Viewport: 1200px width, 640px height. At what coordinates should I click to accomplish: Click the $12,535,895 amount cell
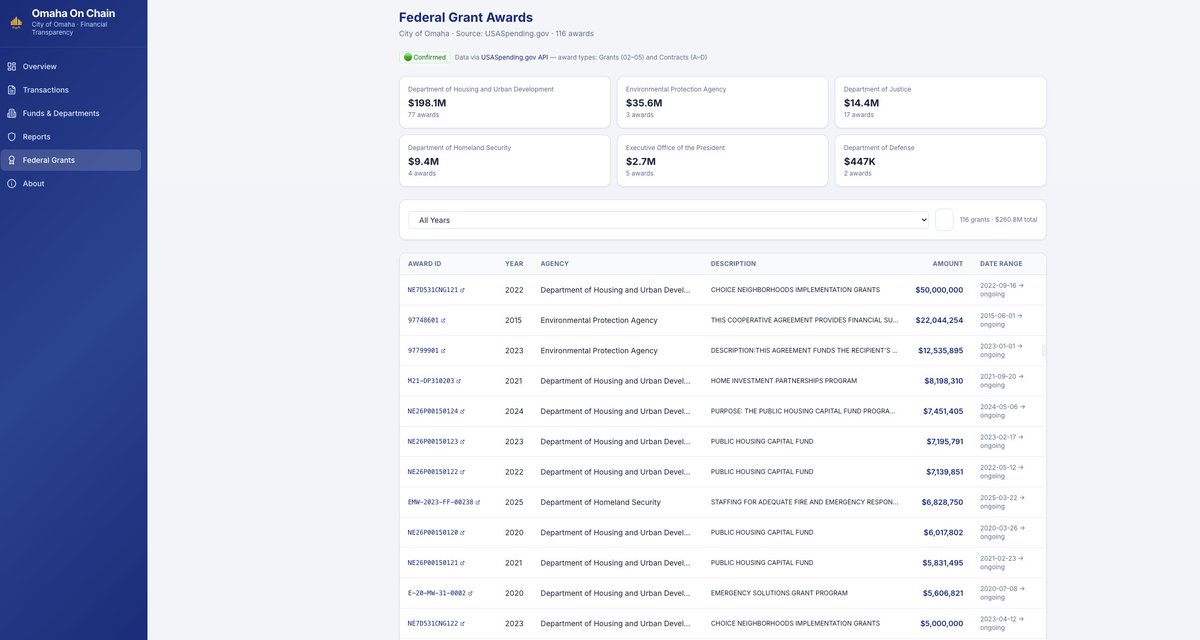[941, 351]
